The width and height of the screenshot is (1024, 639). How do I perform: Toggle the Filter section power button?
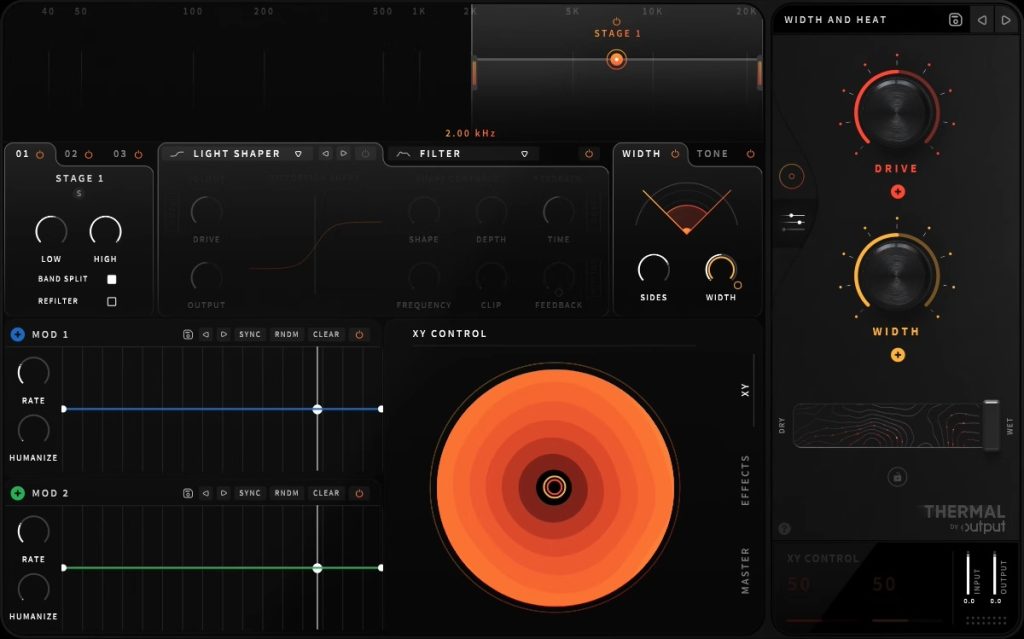[x=588, y=154]
